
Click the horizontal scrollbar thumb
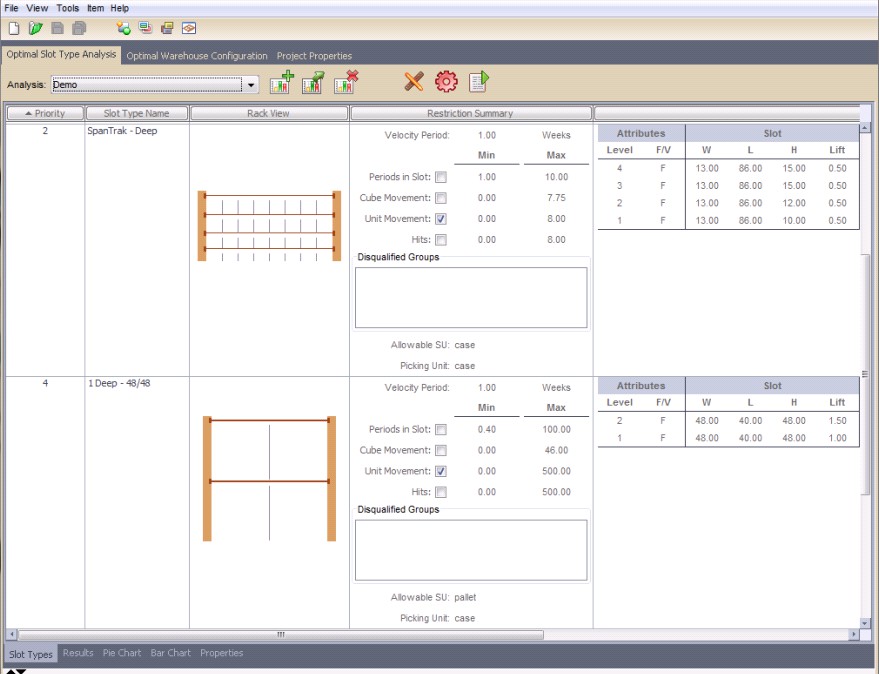(281, 634)
